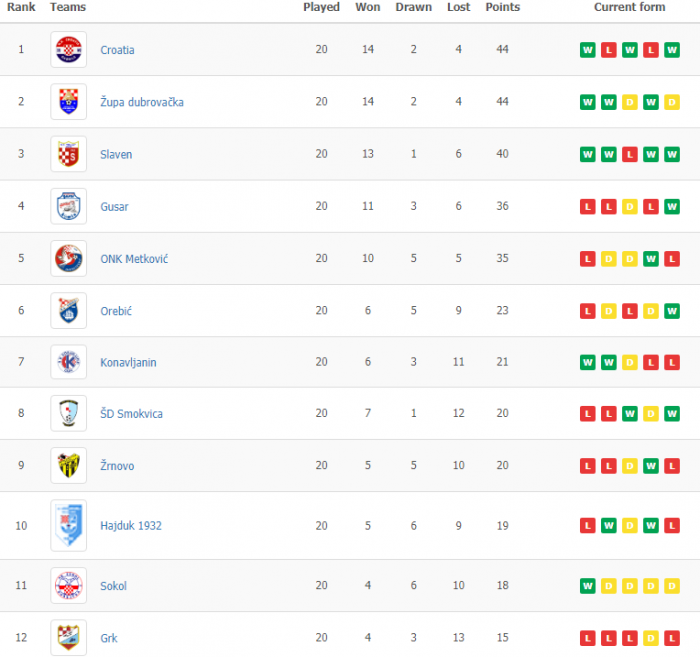Click the Grk team logo
This screenshot has width=700, height=657.
point(68,637)
